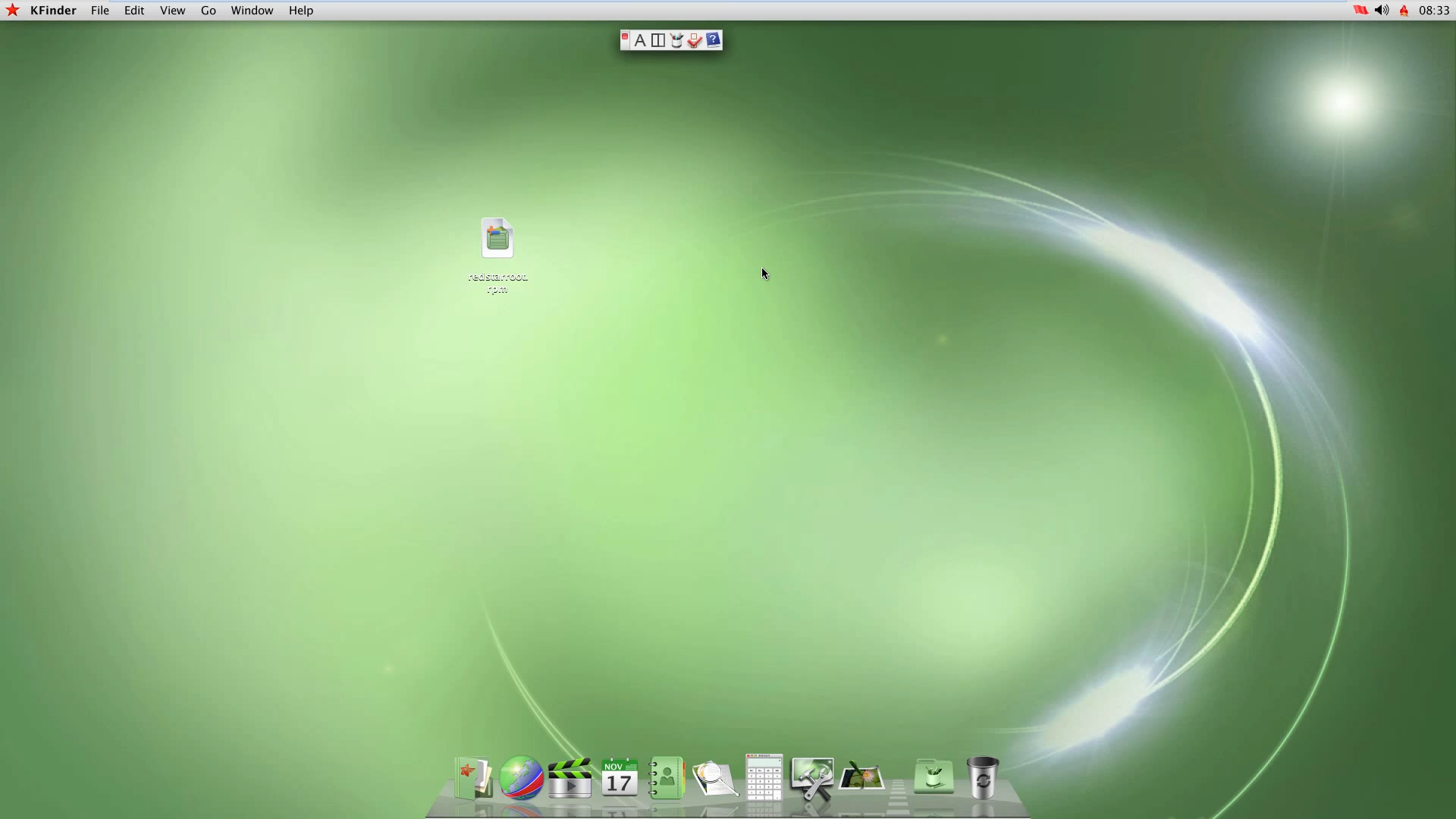Open the red star system menu
The height and width of the screenshot is (819, 1456).
(x=12, y=11)
